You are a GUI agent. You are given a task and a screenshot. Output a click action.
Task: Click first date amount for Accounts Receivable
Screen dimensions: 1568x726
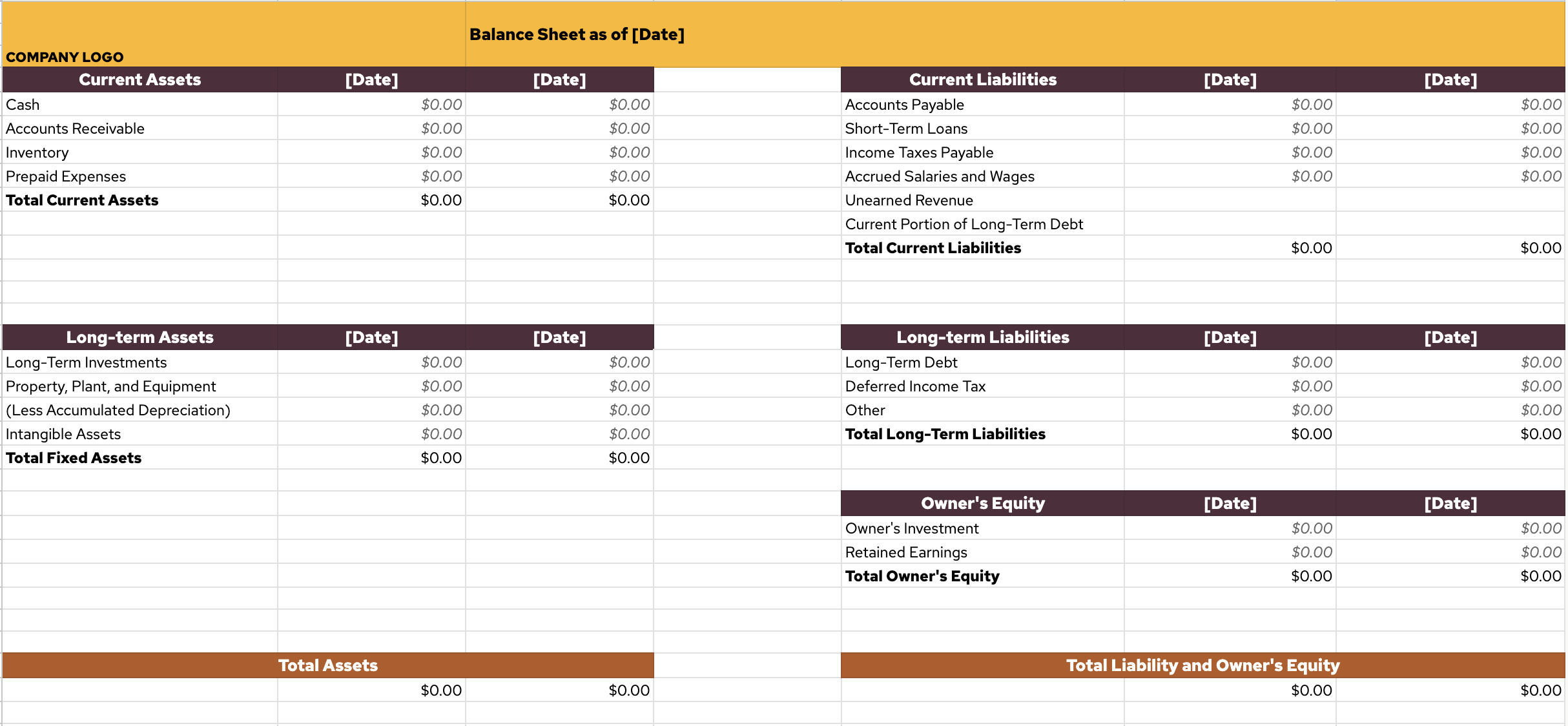441,129
